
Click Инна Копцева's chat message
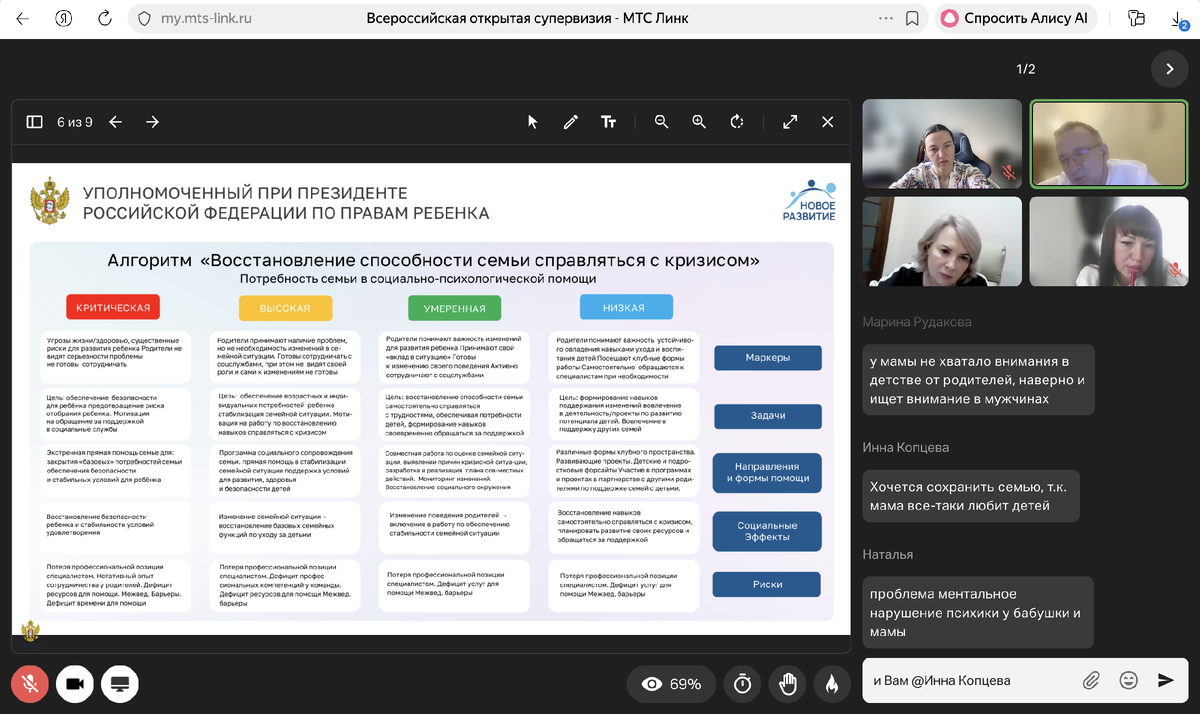point(971,495)
